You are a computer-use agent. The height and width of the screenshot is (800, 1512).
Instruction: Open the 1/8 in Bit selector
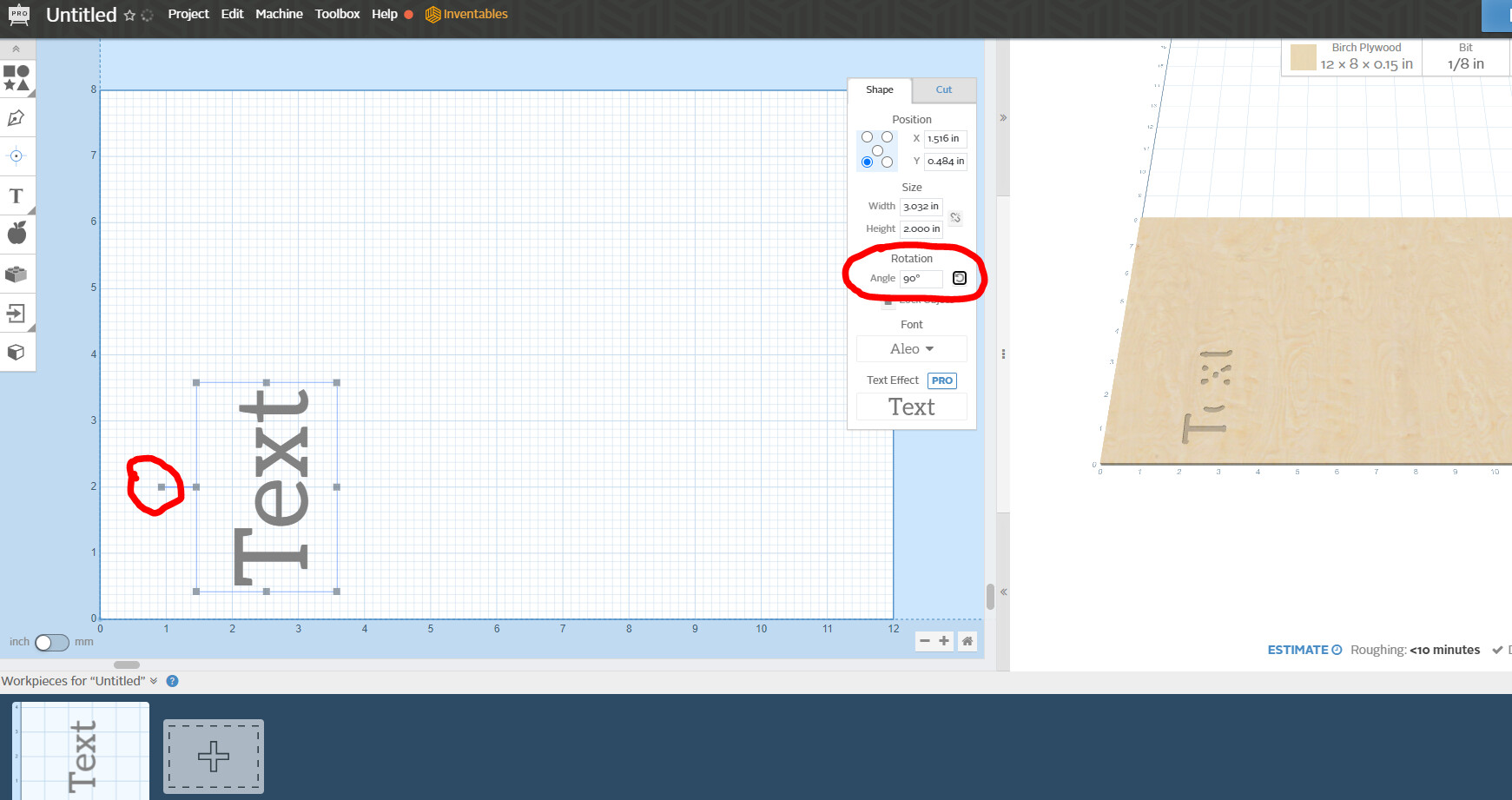[1465, 57]
